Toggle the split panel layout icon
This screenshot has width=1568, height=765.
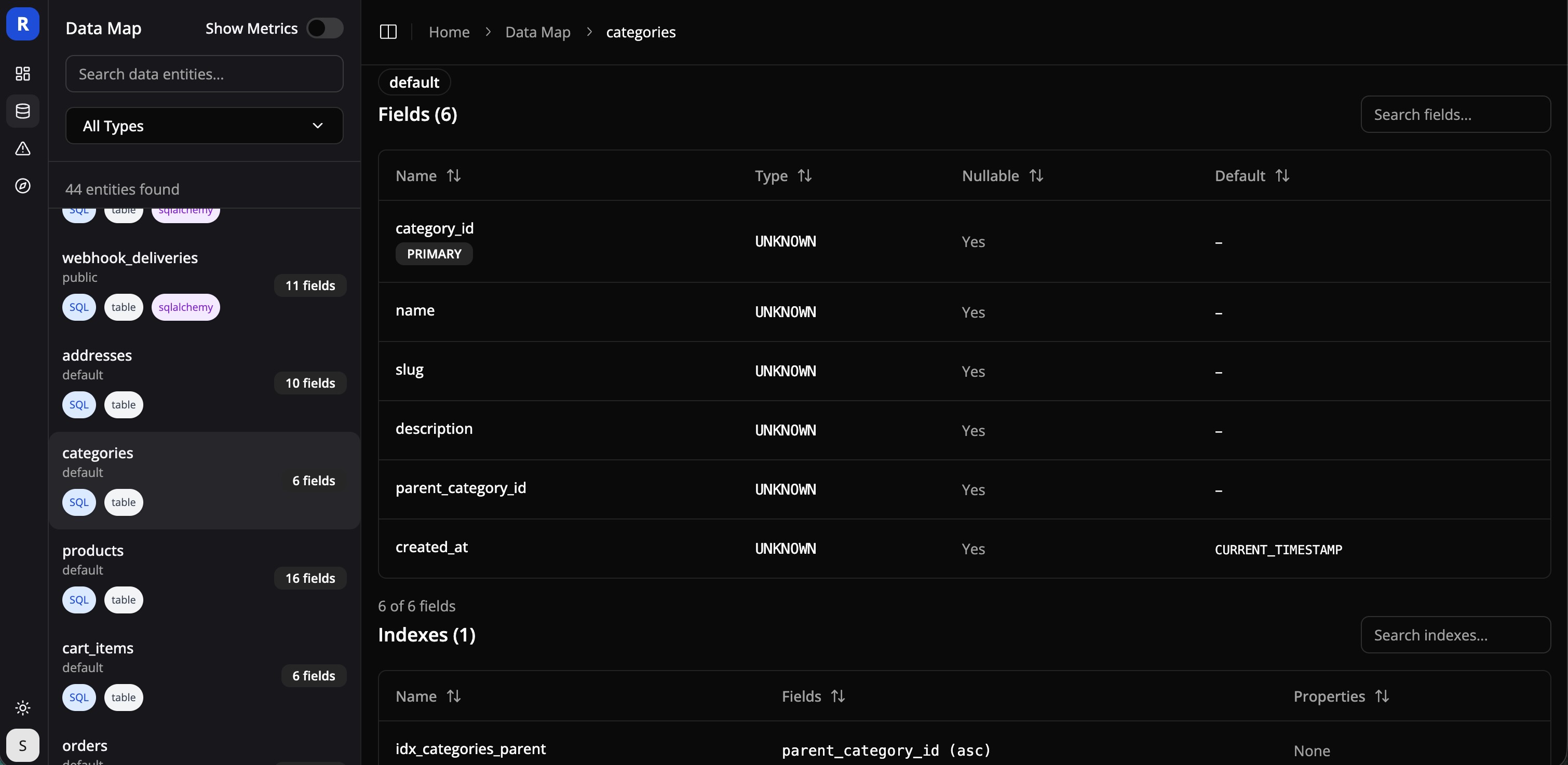pyautogui.click(x=388, y=32)
